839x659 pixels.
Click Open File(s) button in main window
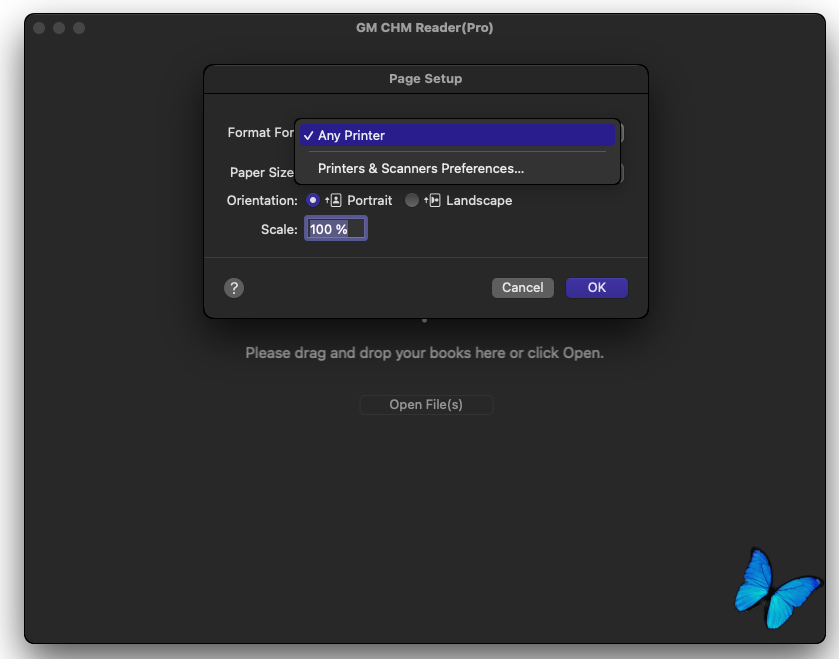(426, 404)
